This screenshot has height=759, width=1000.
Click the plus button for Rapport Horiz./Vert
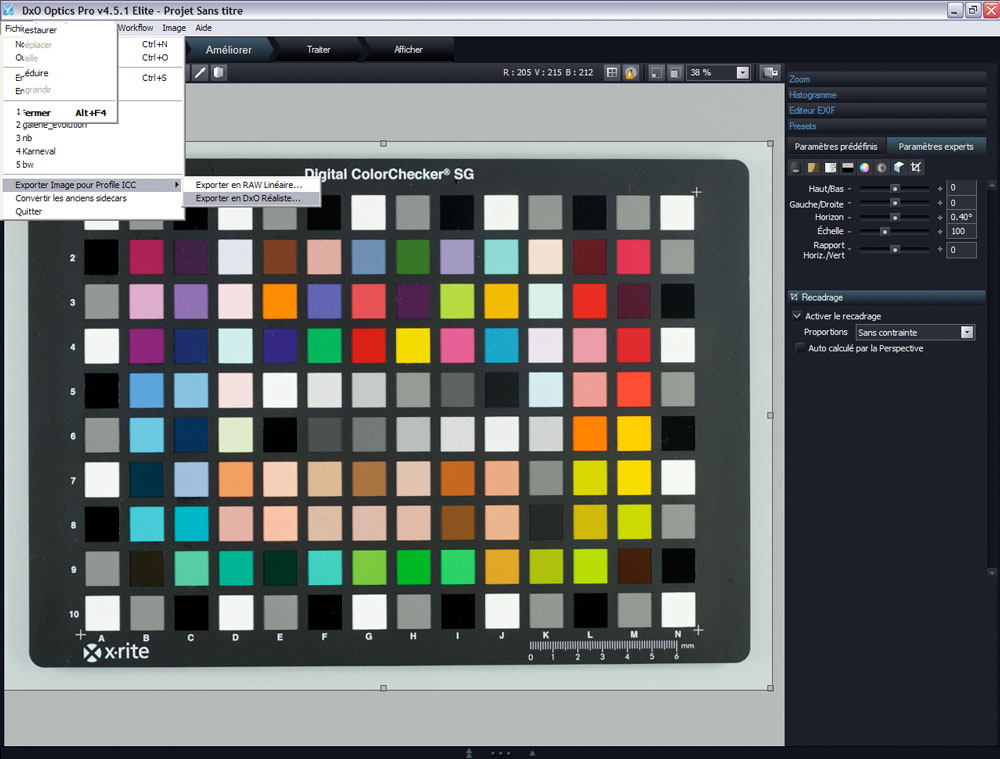(939, 249)
